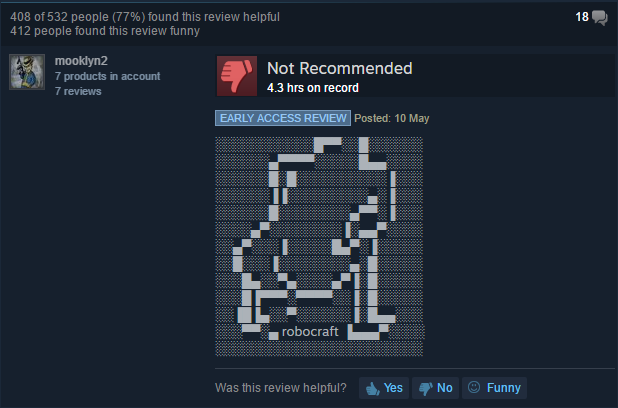Open mooklyn2's avatar picture

click(x=27, y=72)
